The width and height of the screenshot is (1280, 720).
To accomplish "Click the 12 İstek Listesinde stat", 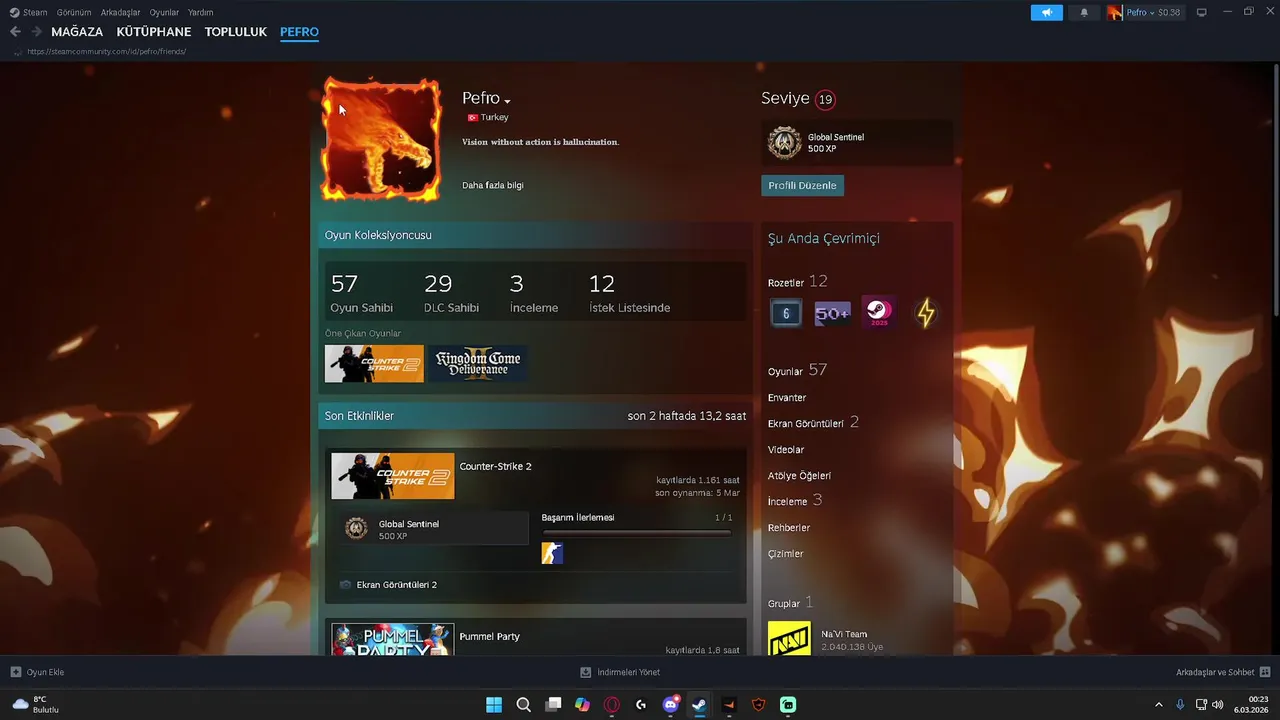I will coord(629,293).
